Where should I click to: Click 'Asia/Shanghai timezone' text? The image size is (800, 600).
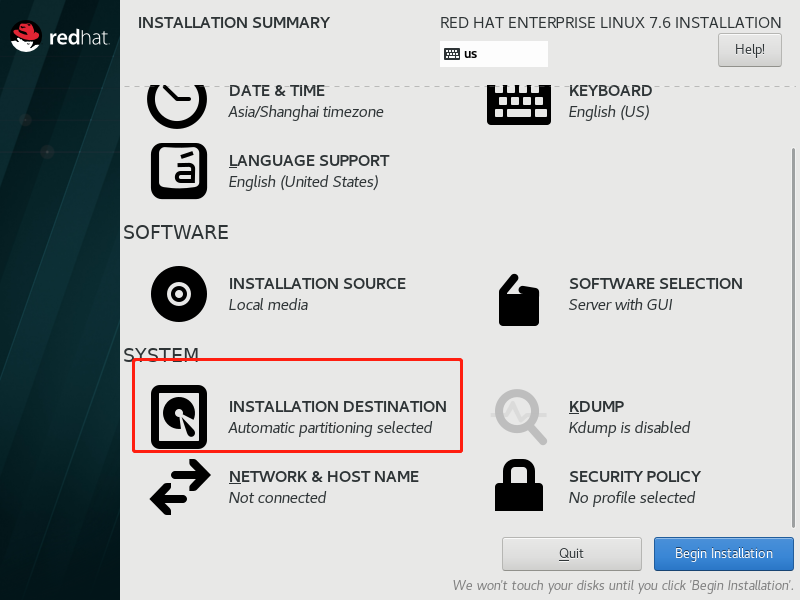306,112
